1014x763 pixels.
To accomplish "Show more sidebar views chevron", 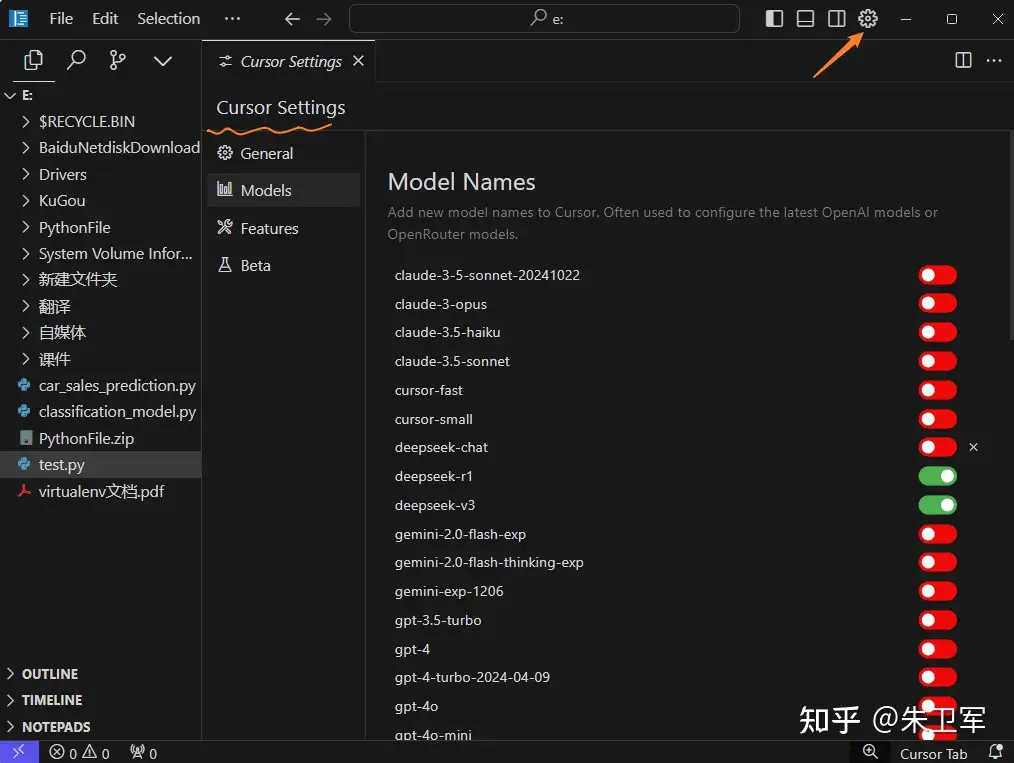I will 162,61.
